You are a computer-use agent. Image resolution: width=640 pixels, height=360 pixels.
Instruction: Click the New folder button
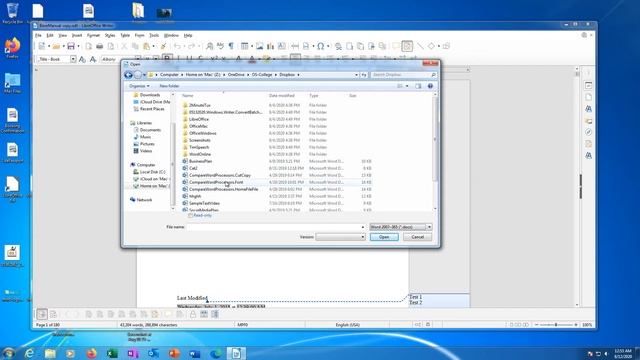tap(169, 86)
